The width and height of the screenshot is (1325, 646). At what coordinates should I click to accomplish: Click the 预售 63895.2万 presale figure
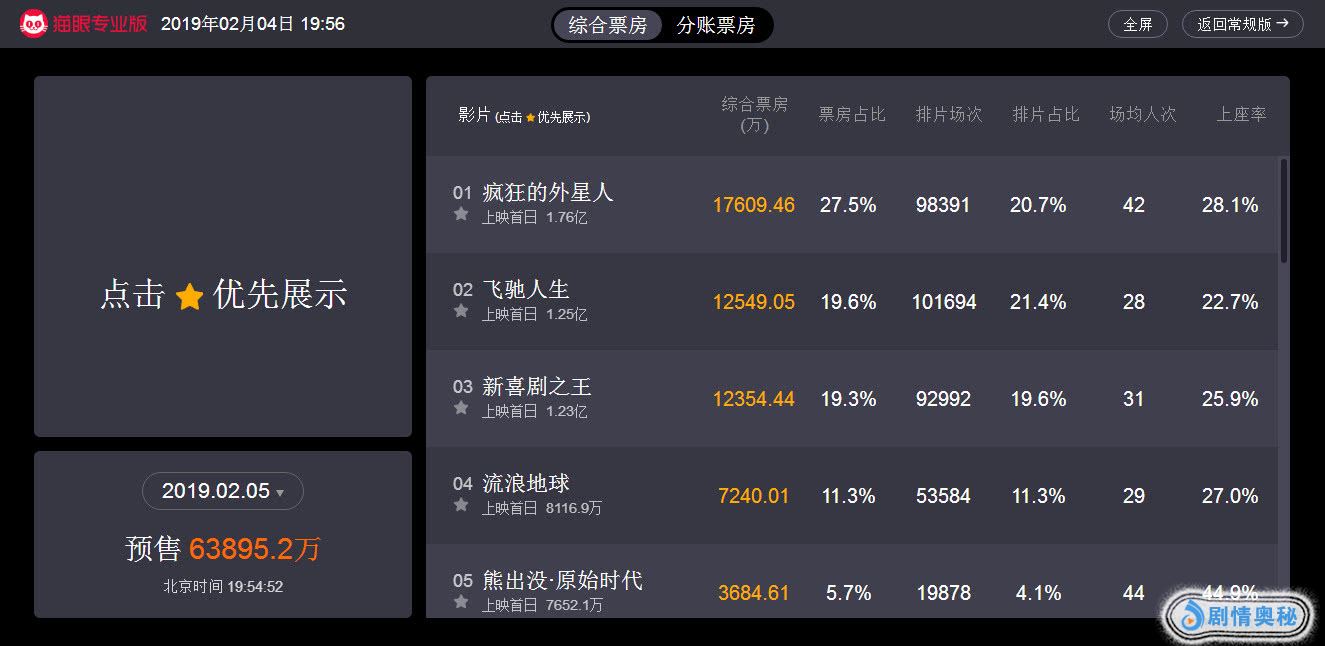(x=222, y=549)
